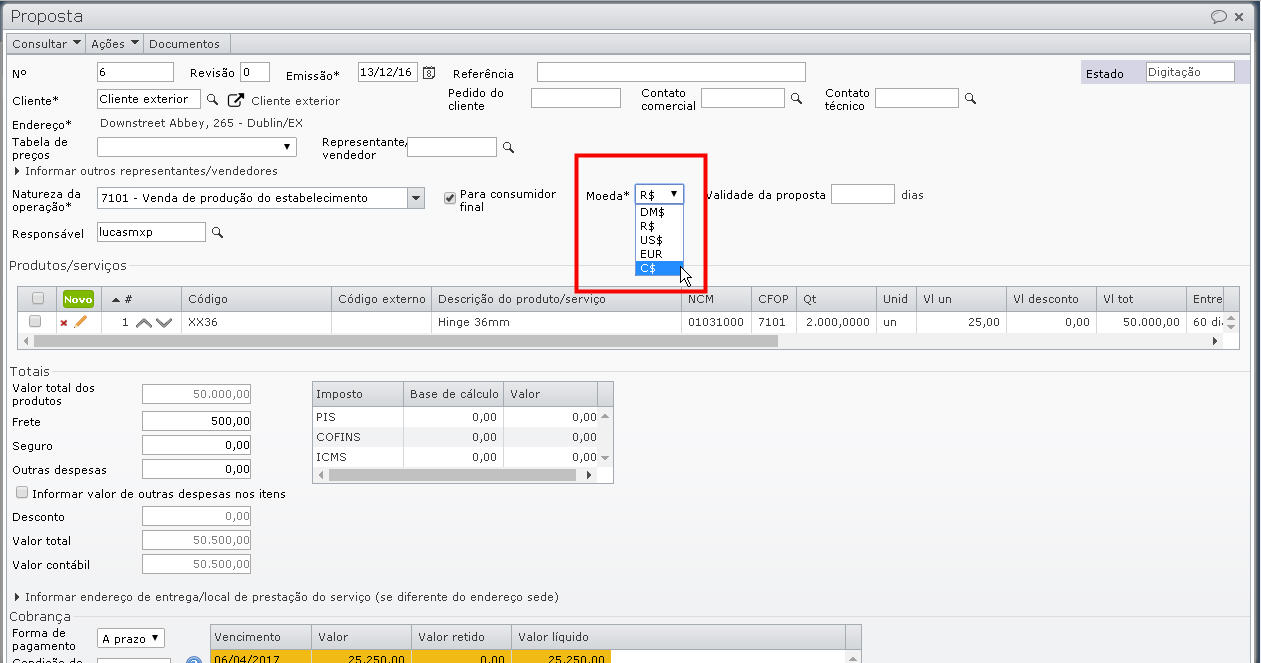Open the Consultar menu

pyautogui.click(x=47, y=44)
